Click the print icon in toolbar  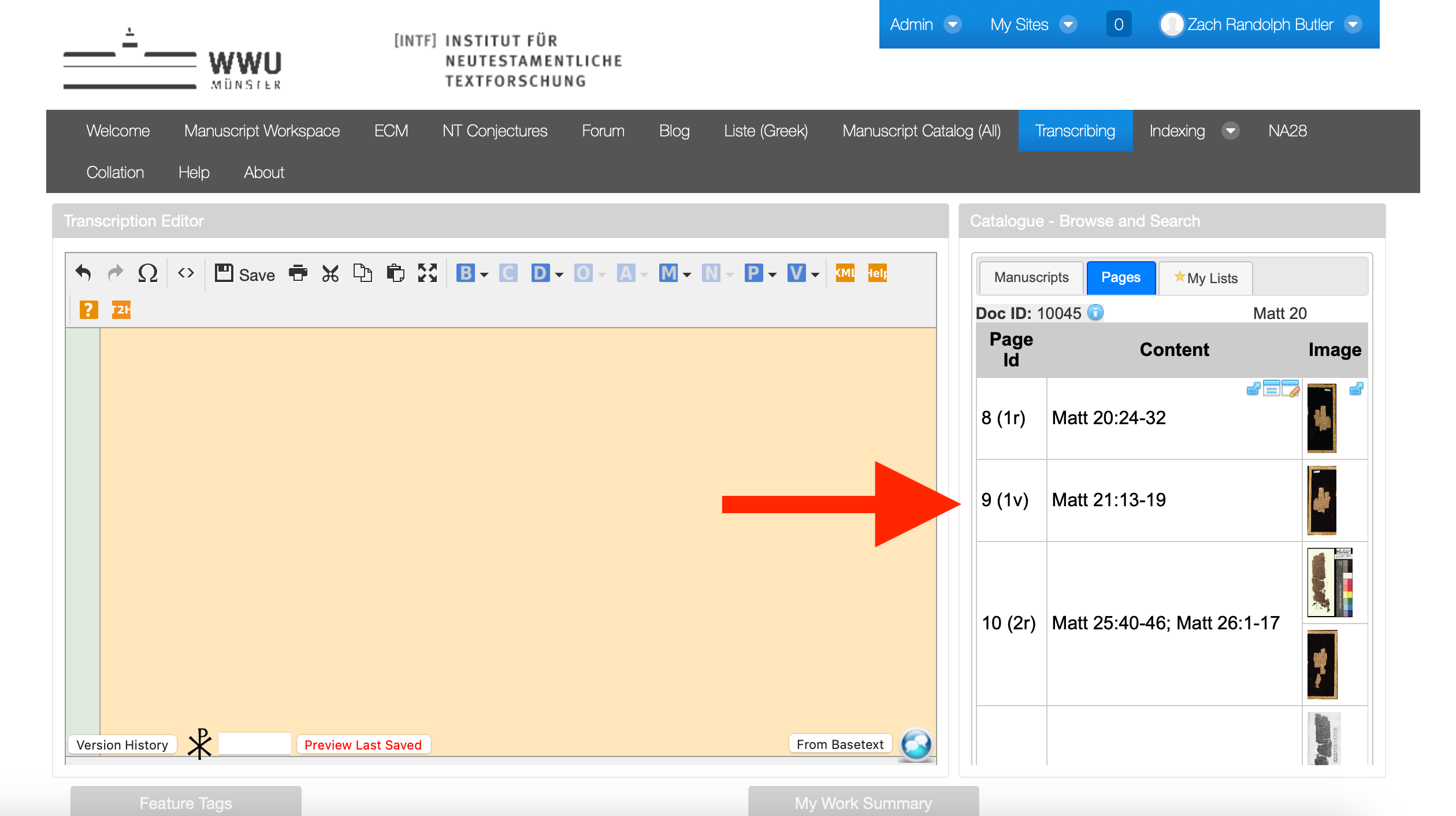point(298,273)
